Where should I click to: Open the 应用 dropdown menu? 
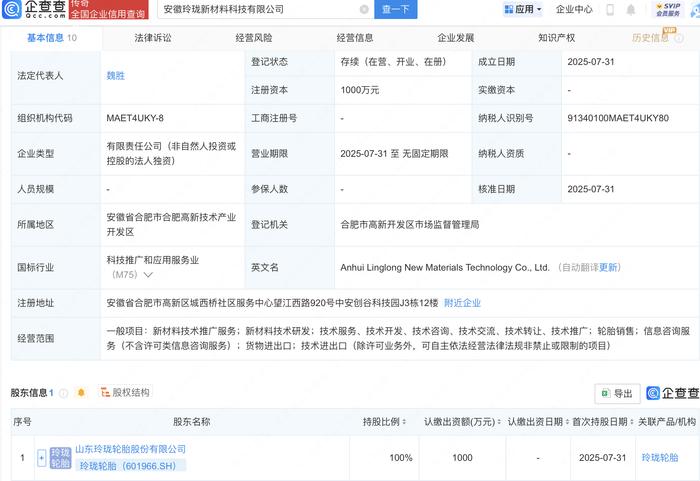pyautogui.click(x=522, y=9)
